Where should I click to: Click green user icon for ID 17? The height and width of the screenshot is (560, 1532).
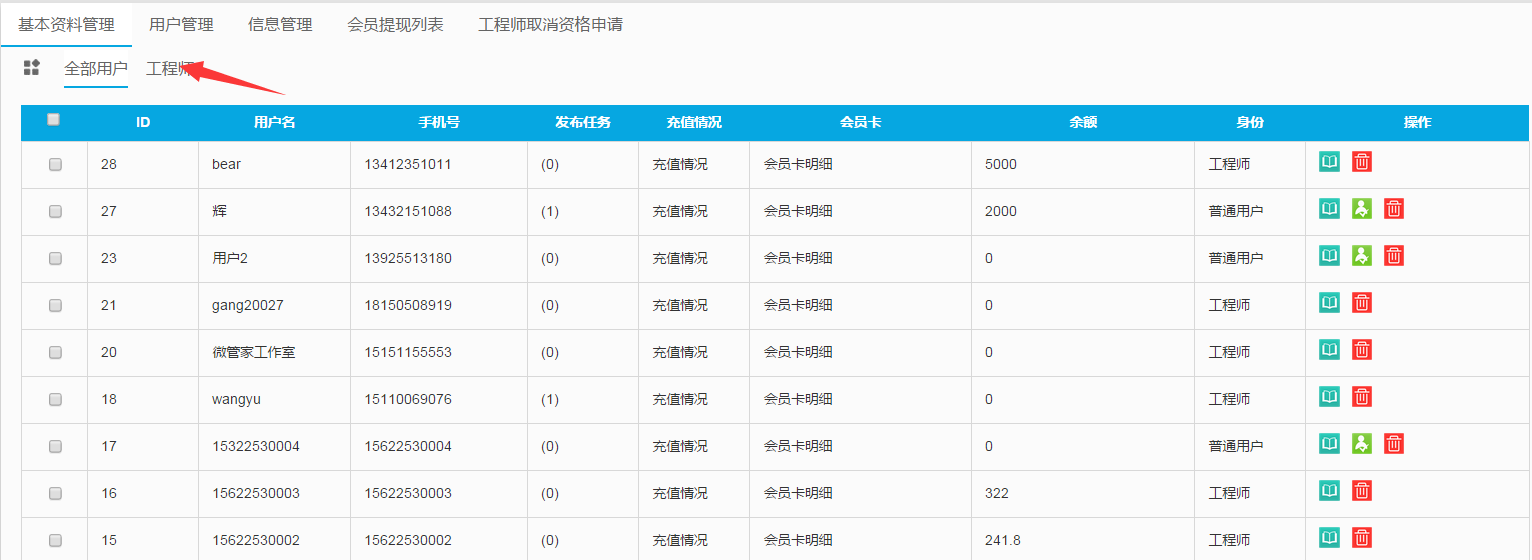pyautogui.click(x=1361, y=444)
